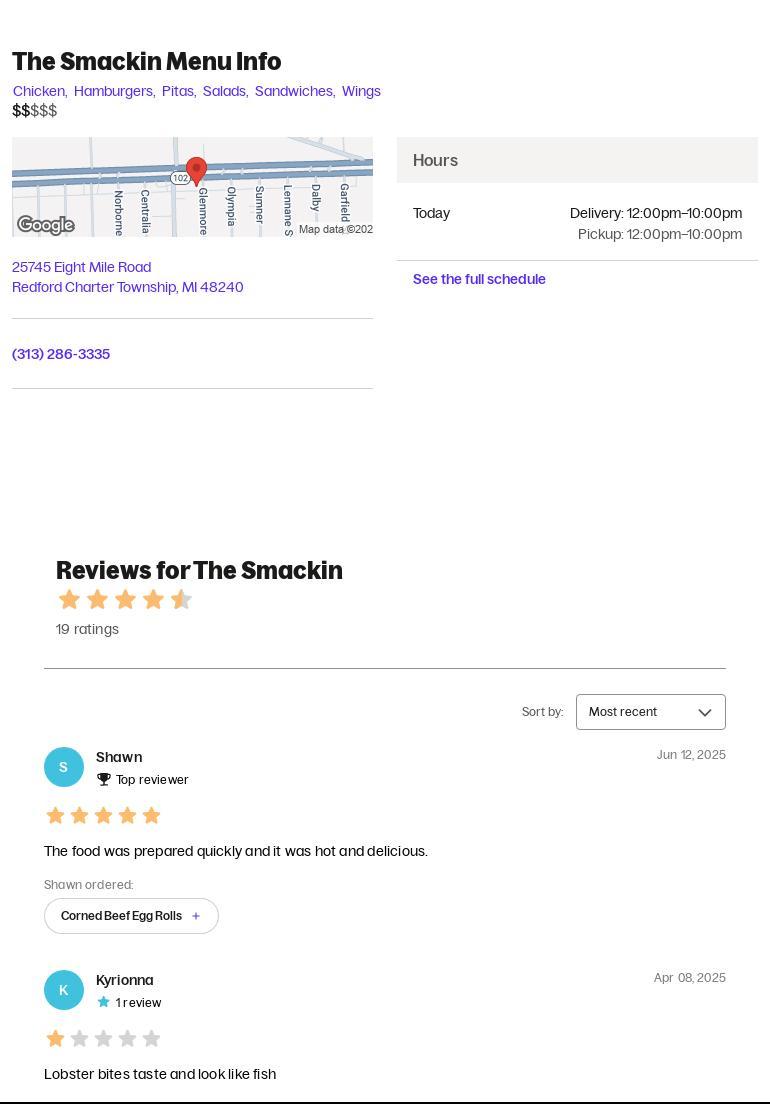Click the $$ price rating indicator
This screenshot has width=770, height=1104.
(22, 111)
